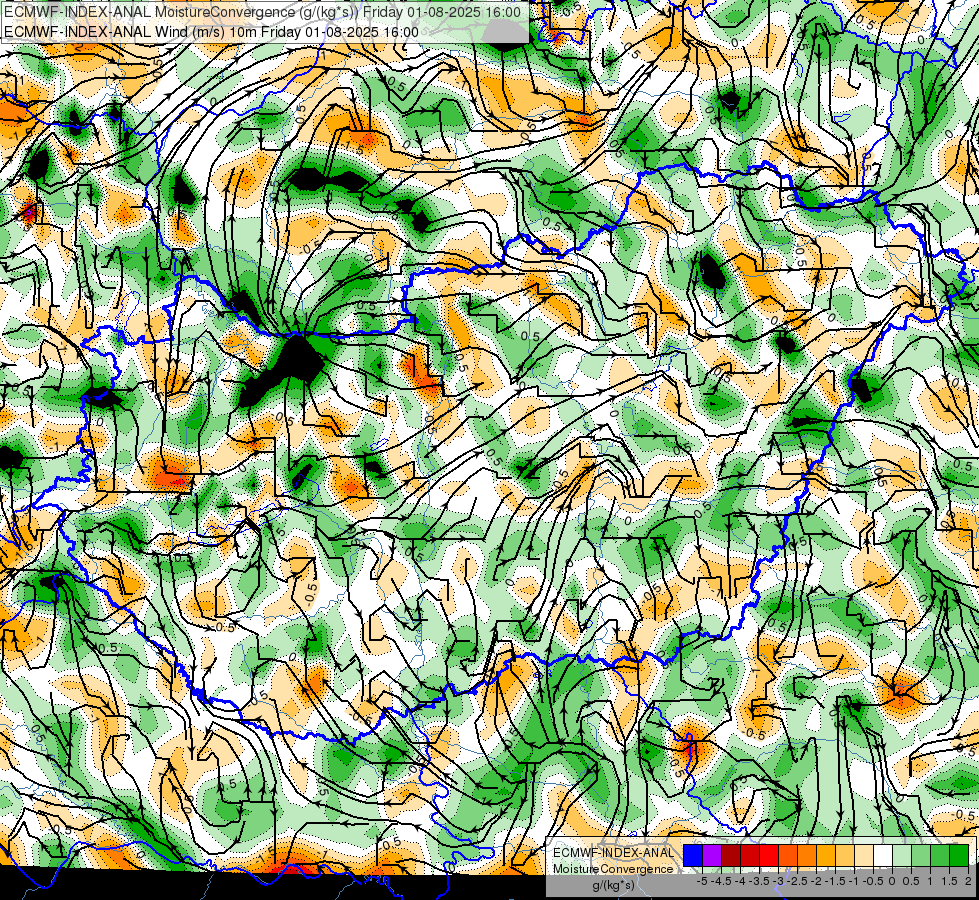Click orange swatch between -2.5 and -2
The width and height of the screenshot is (979, 900).
[807, 855]
